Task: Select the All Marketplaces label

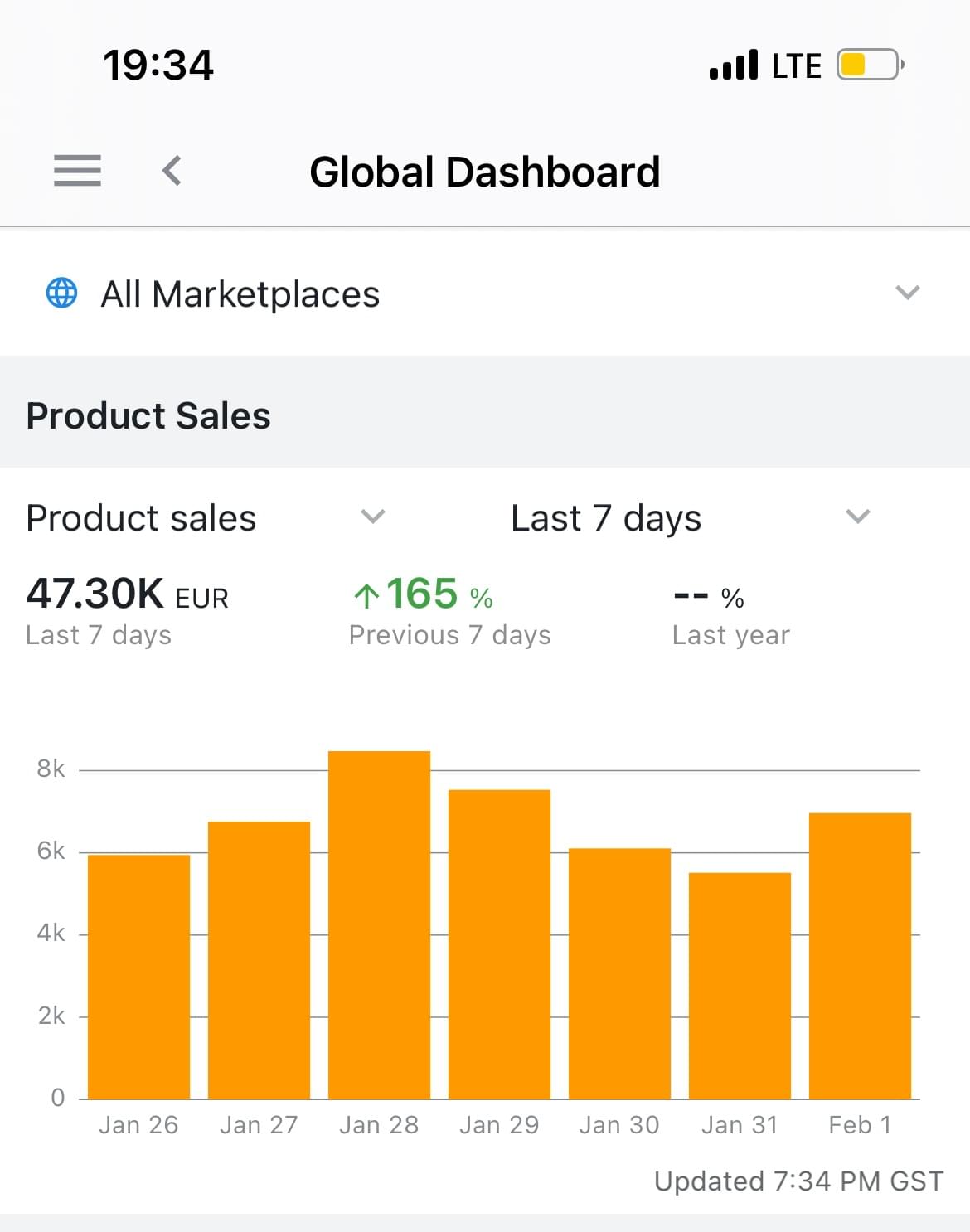Action: point(240,294)
